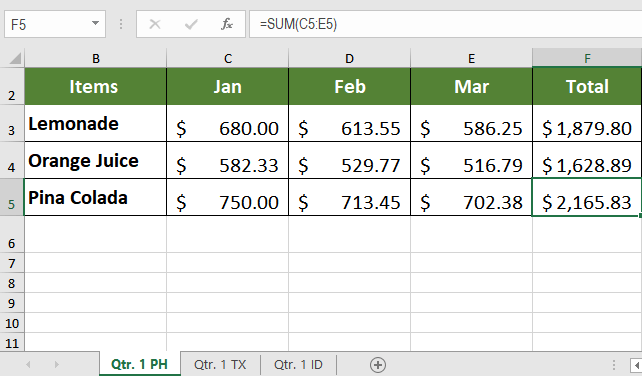Open the Name Box dropdown arrow
The image size is (642, 376).
click(x=95, y=23)
